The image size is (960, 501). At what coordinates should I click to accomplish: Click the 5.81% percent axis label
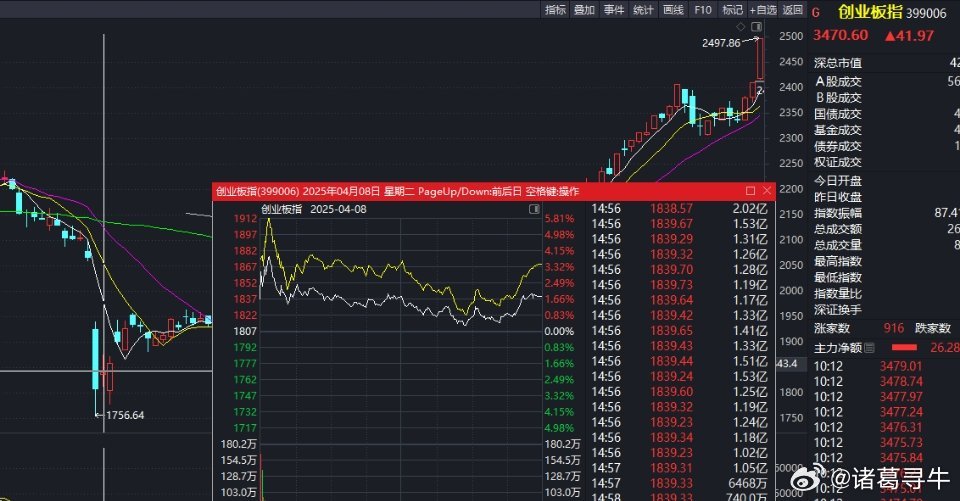click(560, 219)
